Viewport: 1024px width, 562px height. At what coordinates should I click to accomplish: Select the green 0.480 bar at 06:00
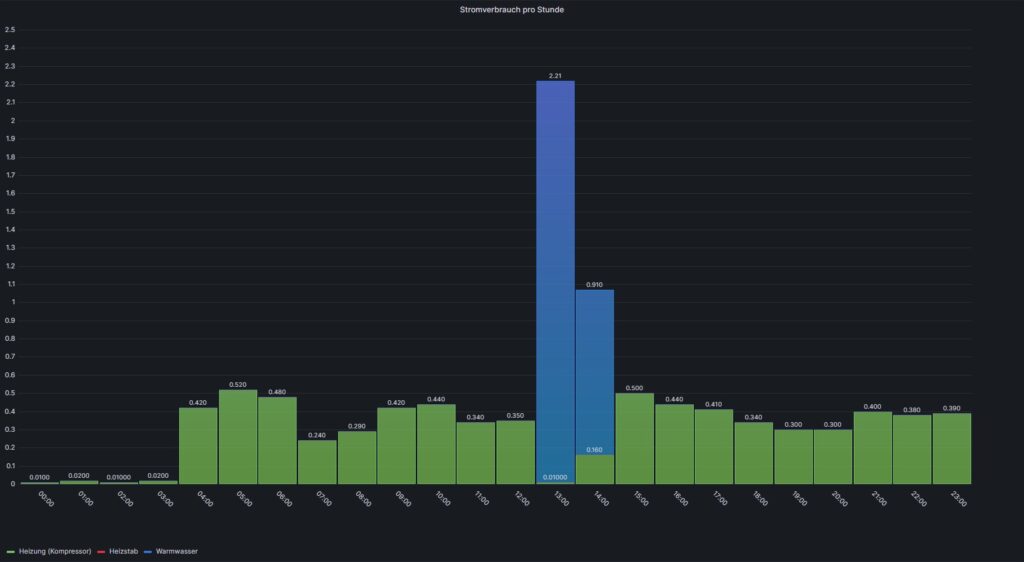tap(277, 440)
